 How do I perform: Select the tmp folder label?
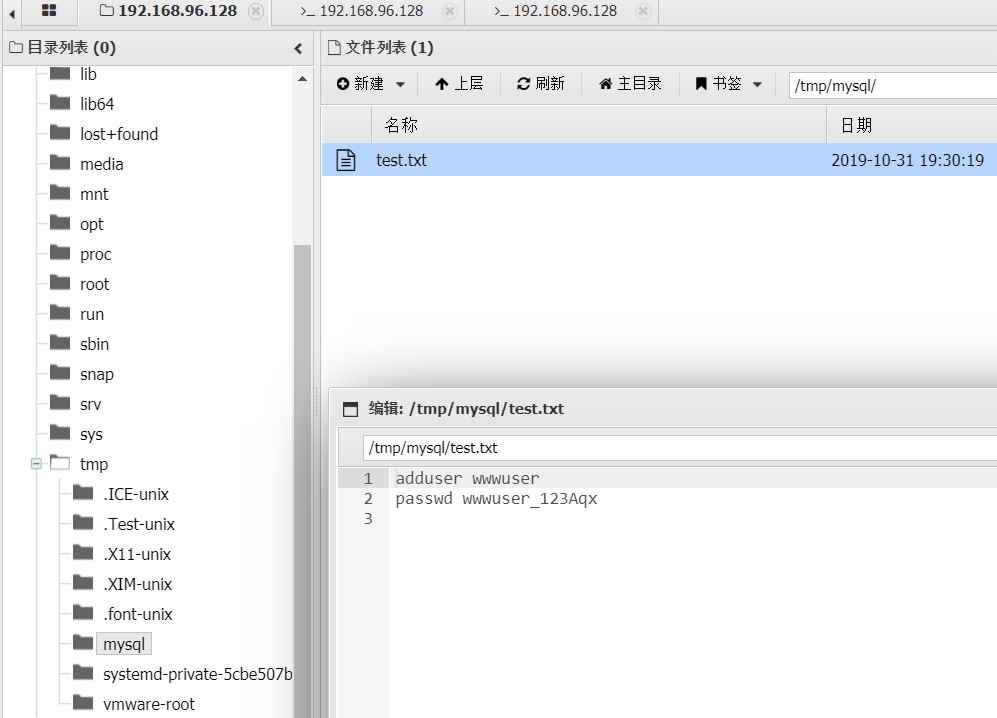tap(94, 464)
